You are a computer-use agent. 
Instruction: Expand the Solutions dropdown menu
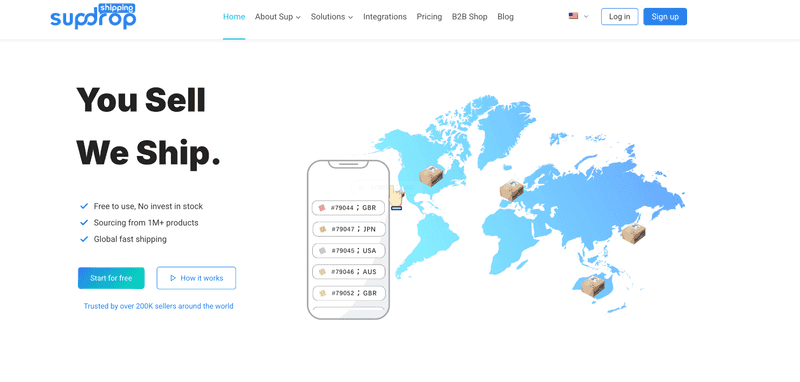[332, 17]
